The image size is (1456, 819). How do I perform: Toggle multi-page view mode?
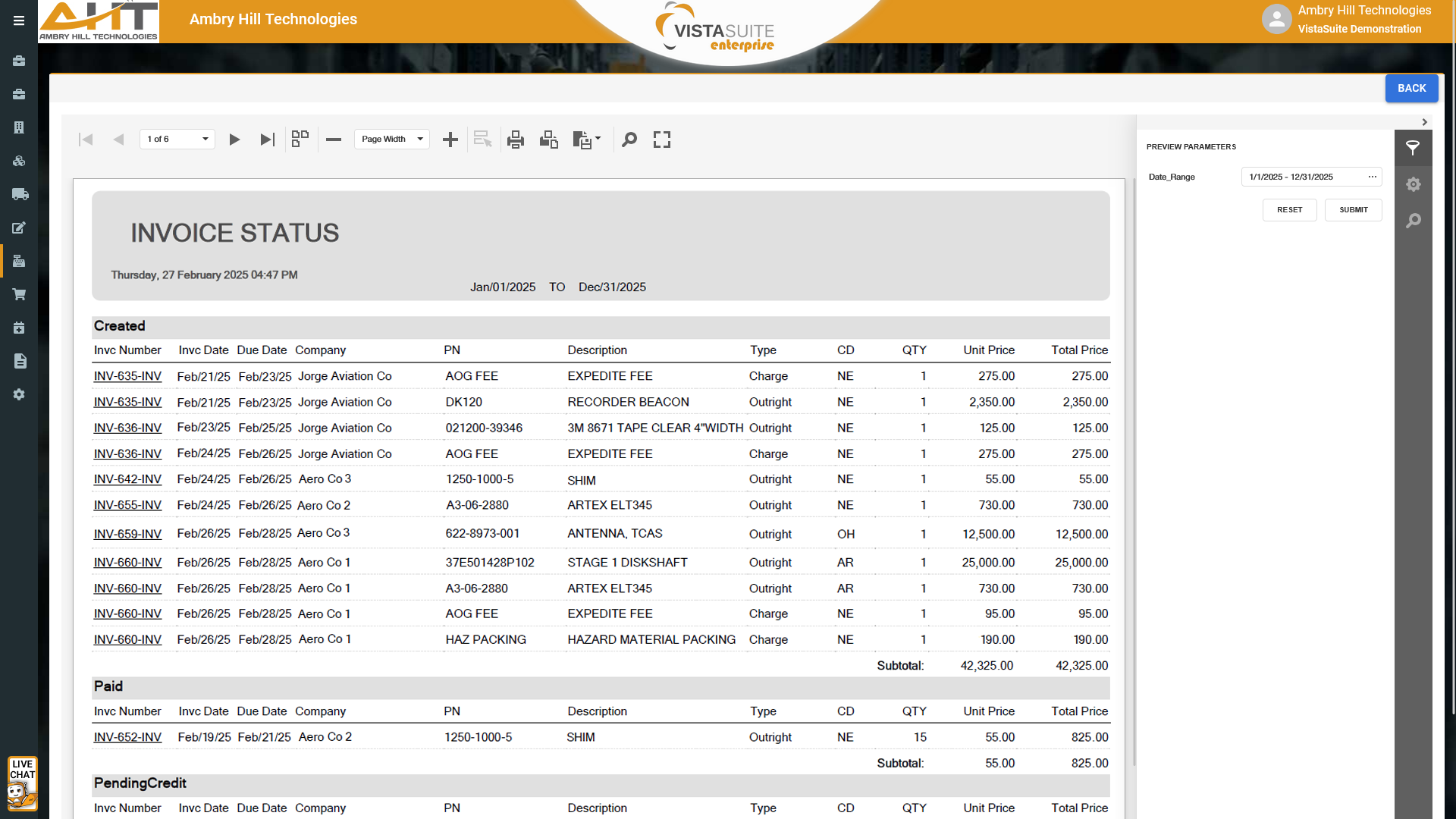tap(300, 139)
